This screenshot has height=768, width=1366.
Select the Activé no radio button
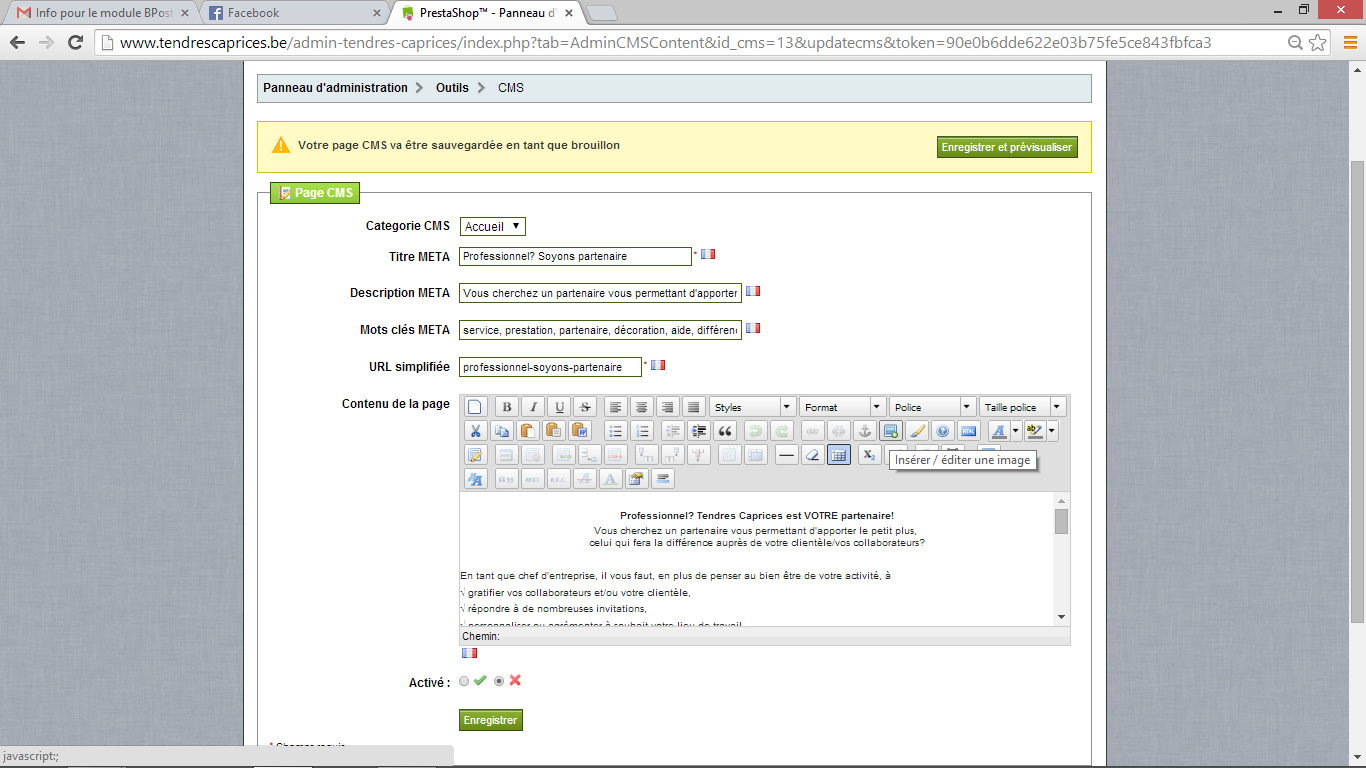pos(499,682)
